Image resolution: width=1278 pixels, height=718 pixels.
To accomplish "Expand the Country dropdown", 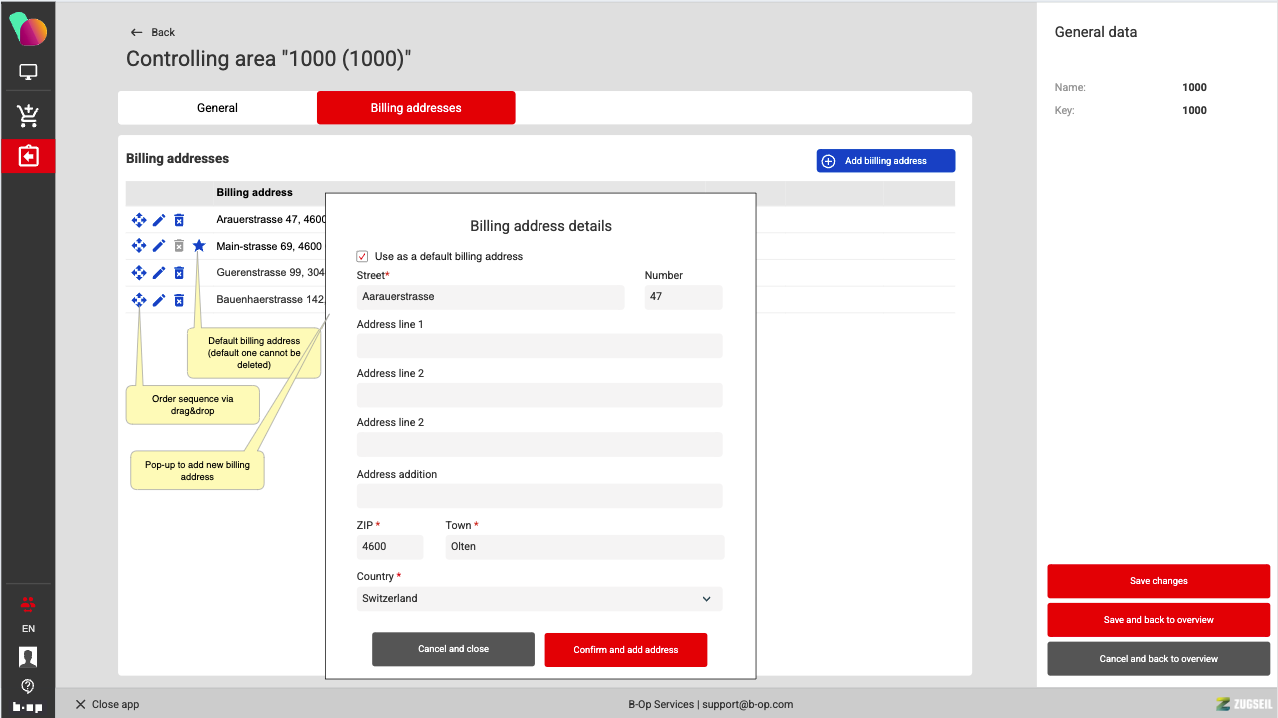I will (x=539, y=599).
